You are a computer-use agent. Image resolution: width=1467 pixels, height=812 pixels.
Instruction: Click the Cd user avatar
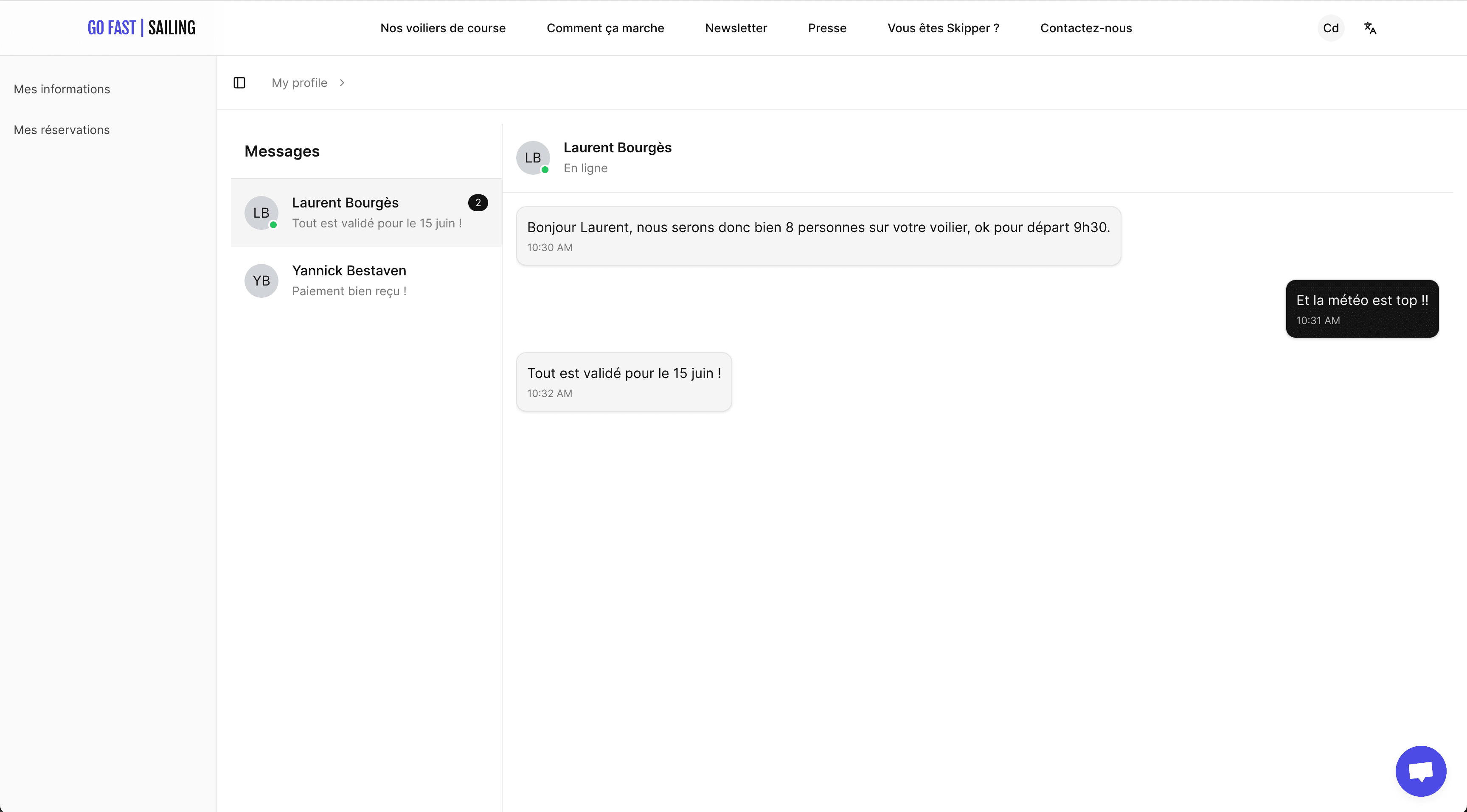click(1330, 28)
